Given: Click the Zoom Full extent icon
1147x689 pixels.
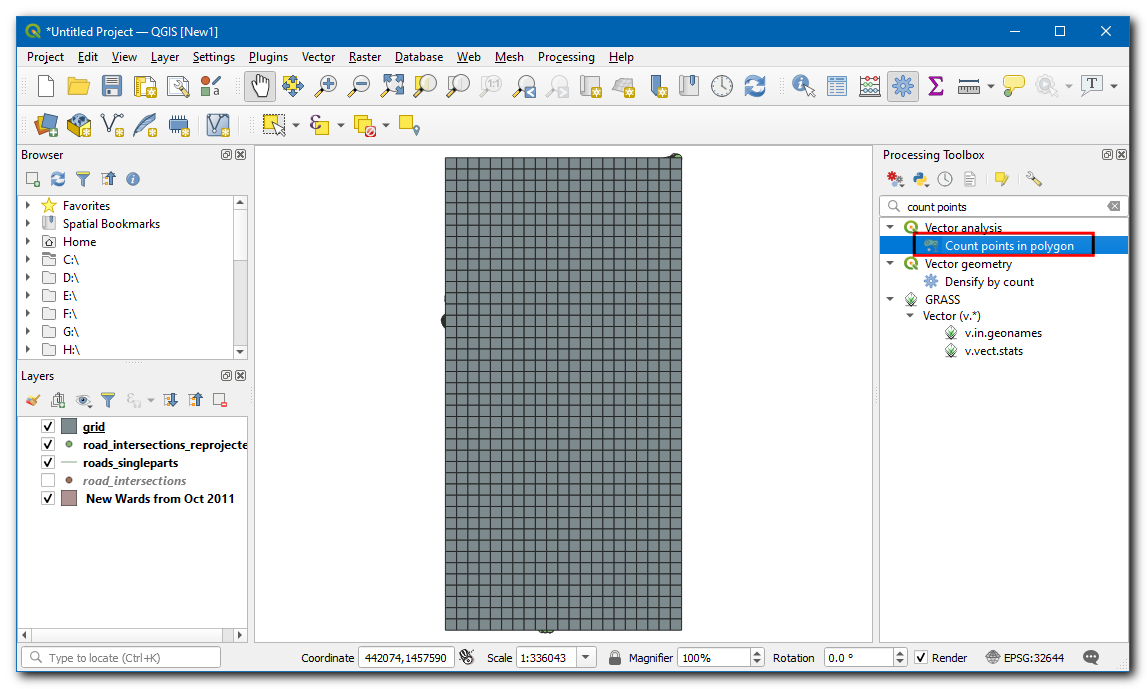Looking at the screenshot, I should point(392,87).
